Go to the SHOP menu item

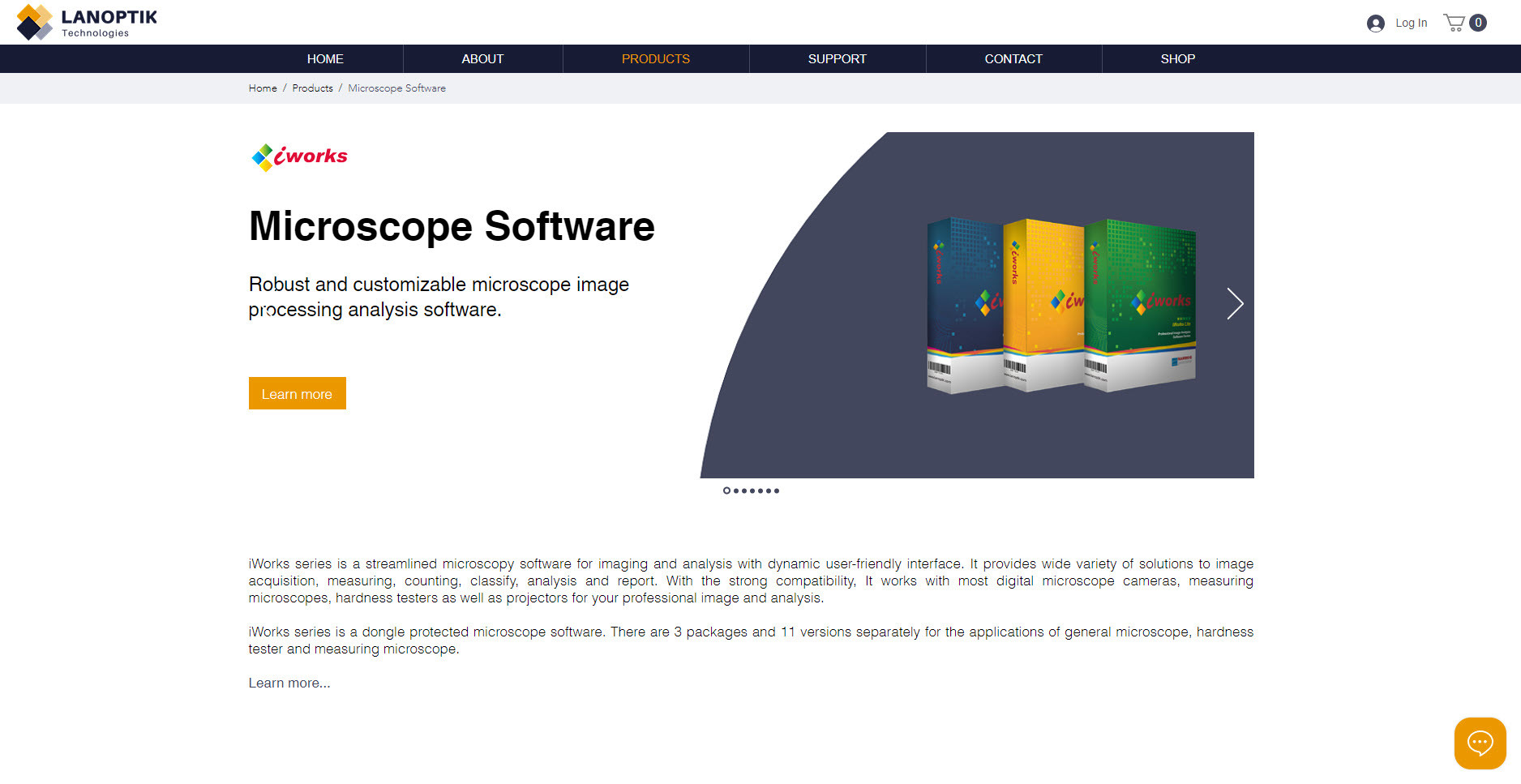pyautogui.click(x=1177, y=58)
